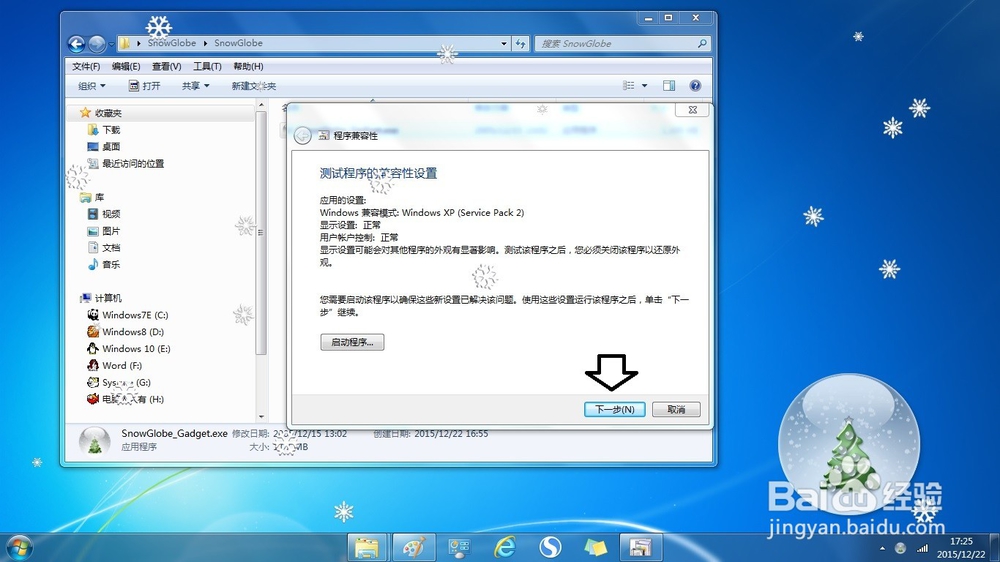Click the navigation pane scrollbar
Image resolution: width=1000 pixels, height=562 pixels.
pyautogui.click(x=260, y=233)
